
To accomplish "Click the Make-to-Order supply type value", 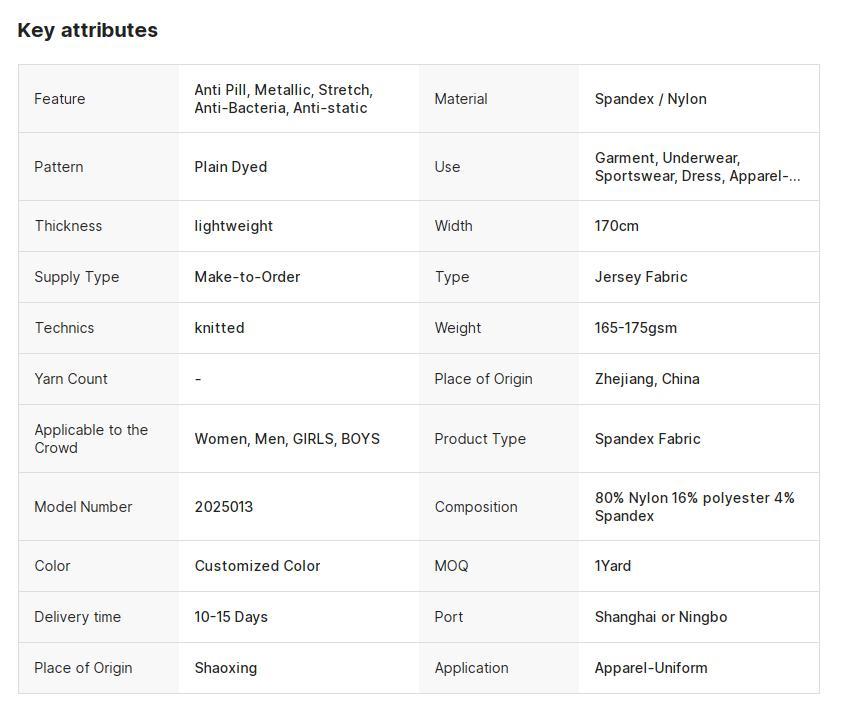I will click(247, 277).
